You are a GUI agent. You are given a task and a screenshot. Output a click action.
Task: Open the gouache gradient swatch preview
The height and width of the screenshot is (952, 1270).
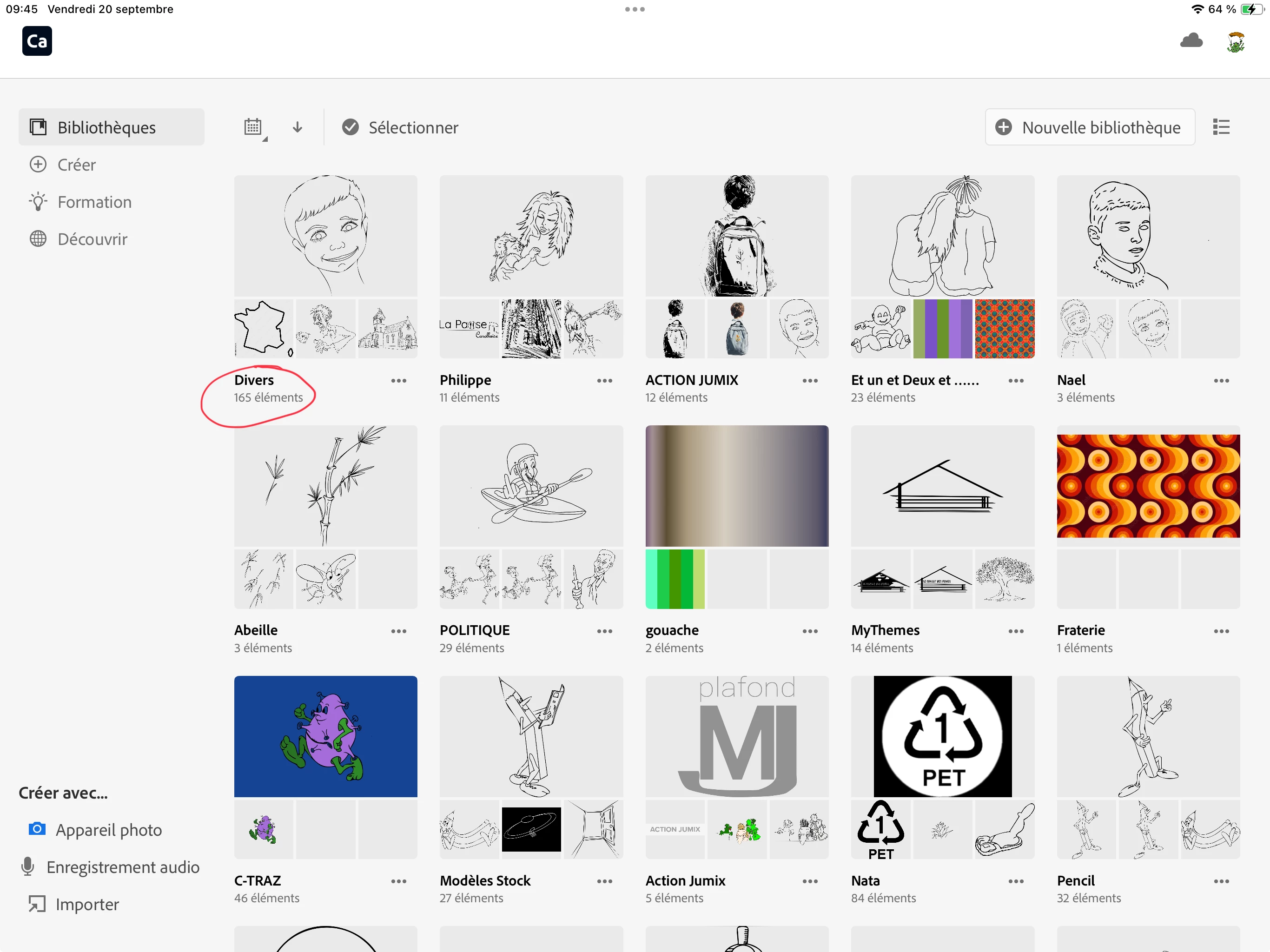click(x=737, y=486)
